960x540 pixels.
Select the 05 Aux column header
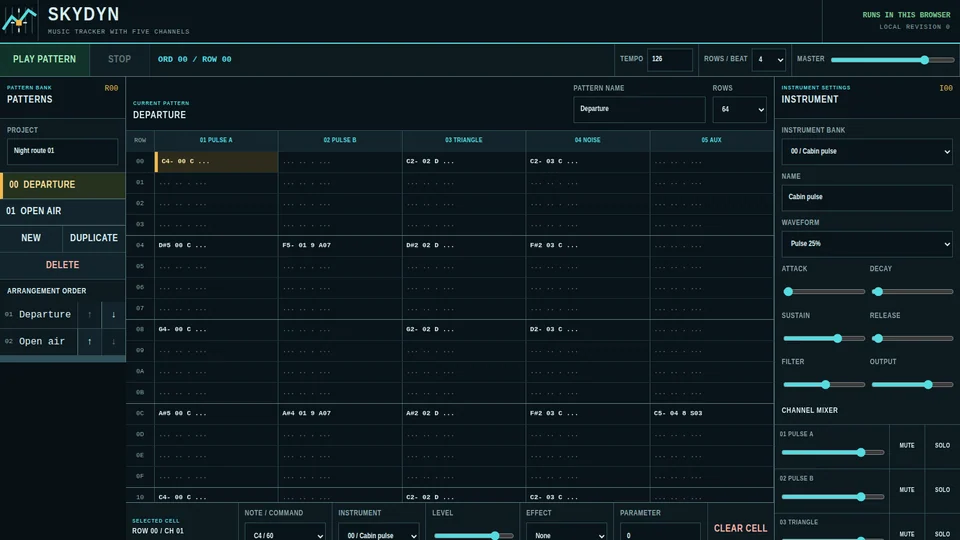coord(711,140)
